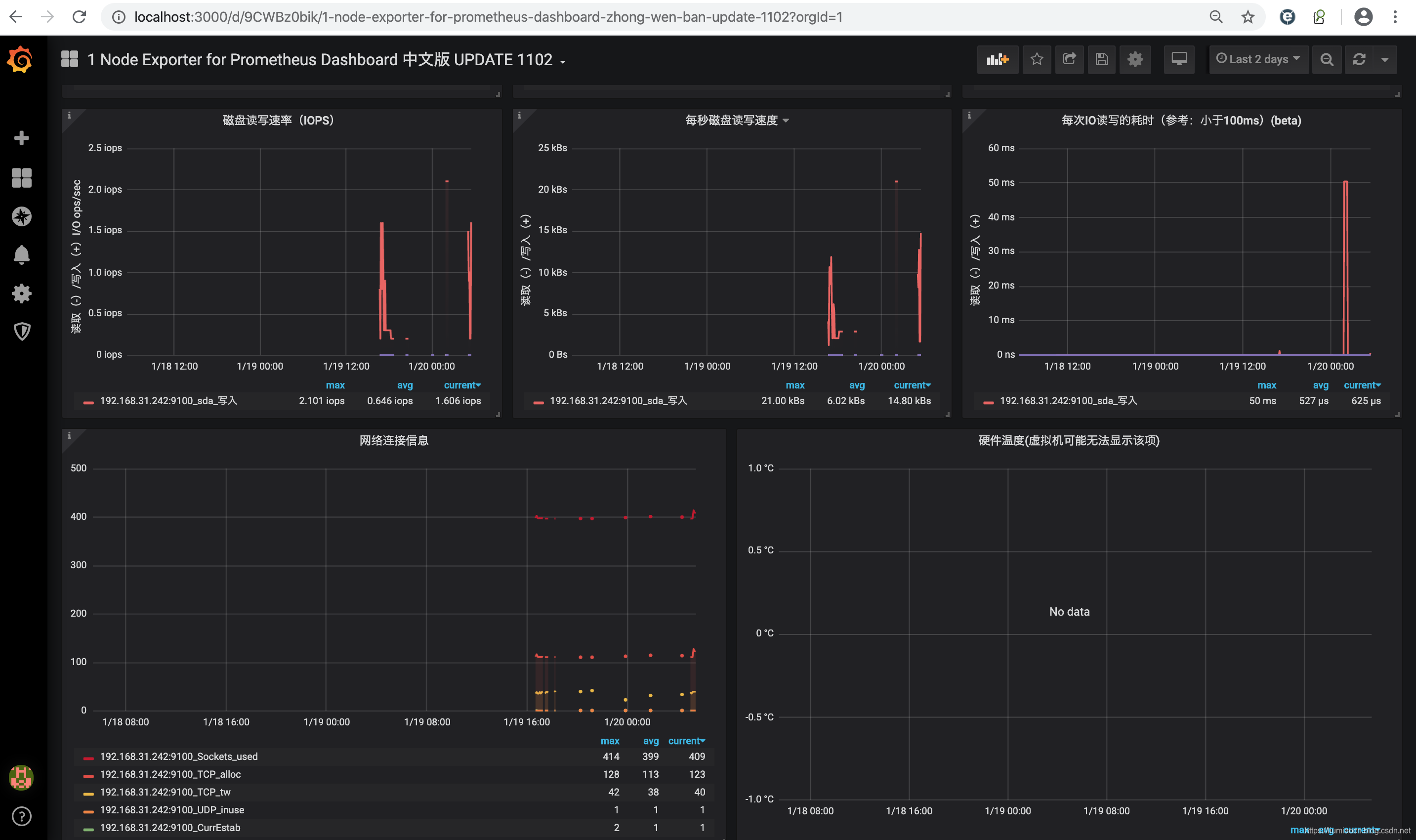Open dashboard settings gear in top toolbar
Screen dimensions: 1416x840
coord(1135,59)
